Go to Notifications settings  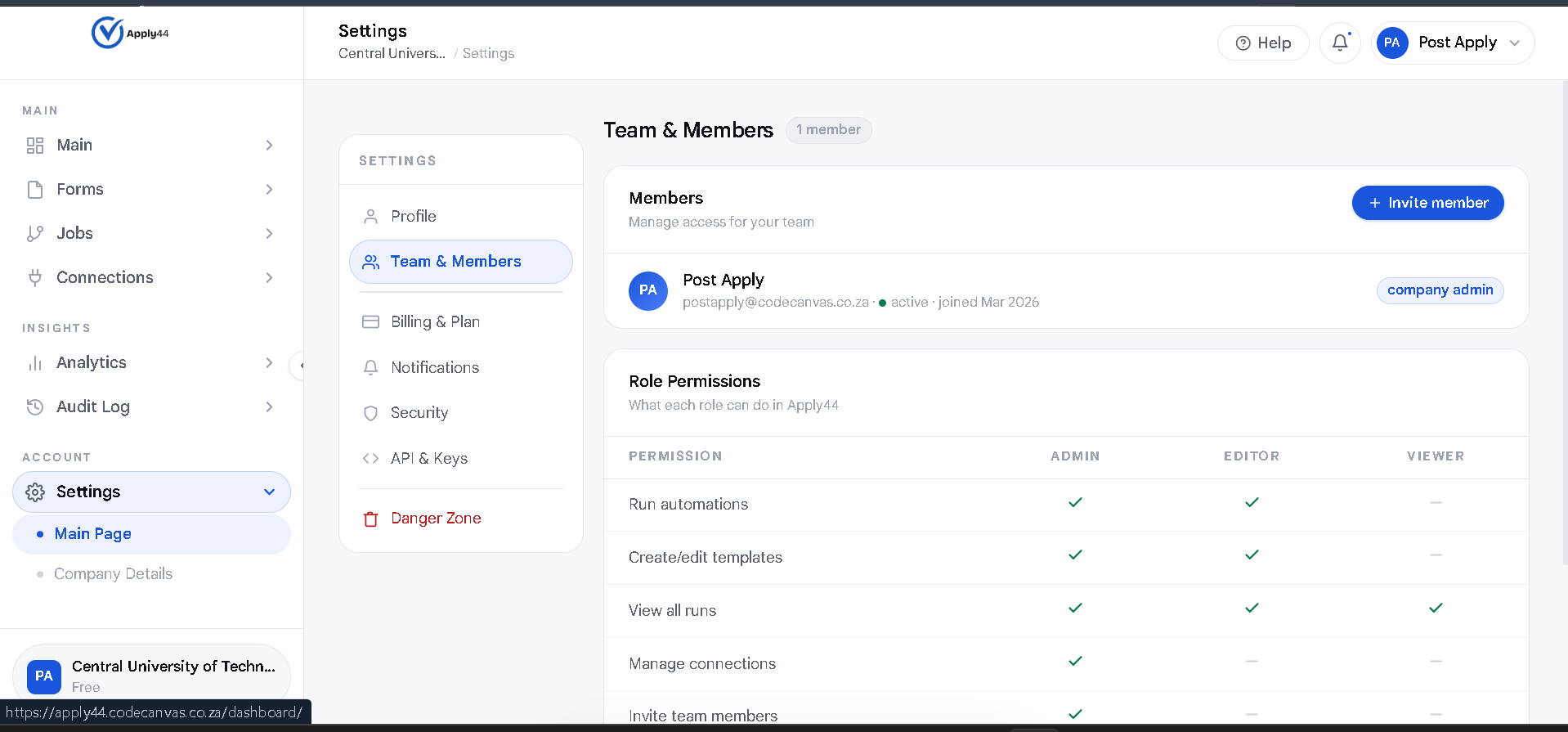[x=461, y=368]
